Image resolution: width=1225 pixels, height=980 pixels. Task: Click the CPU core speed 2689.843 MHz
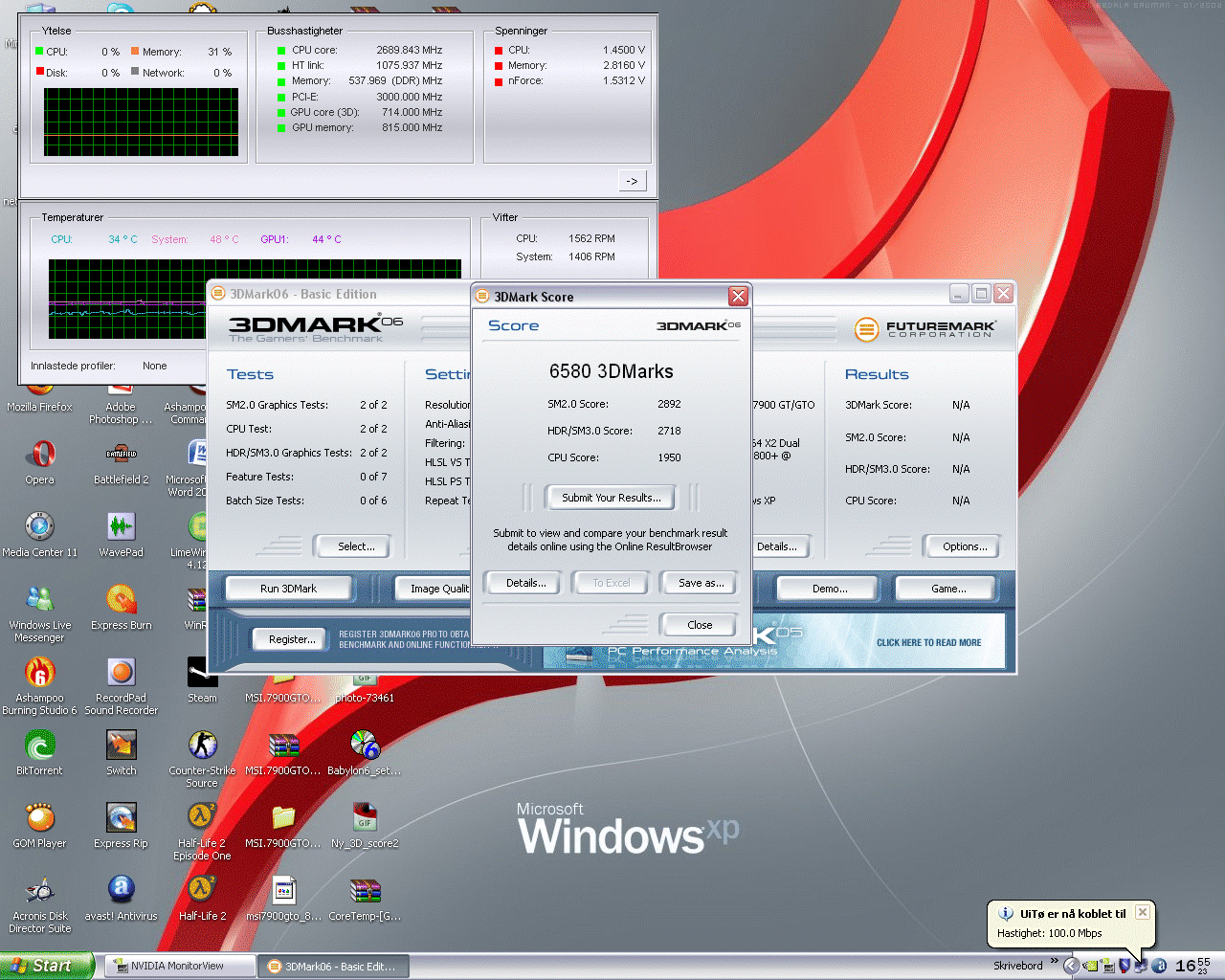410,50
